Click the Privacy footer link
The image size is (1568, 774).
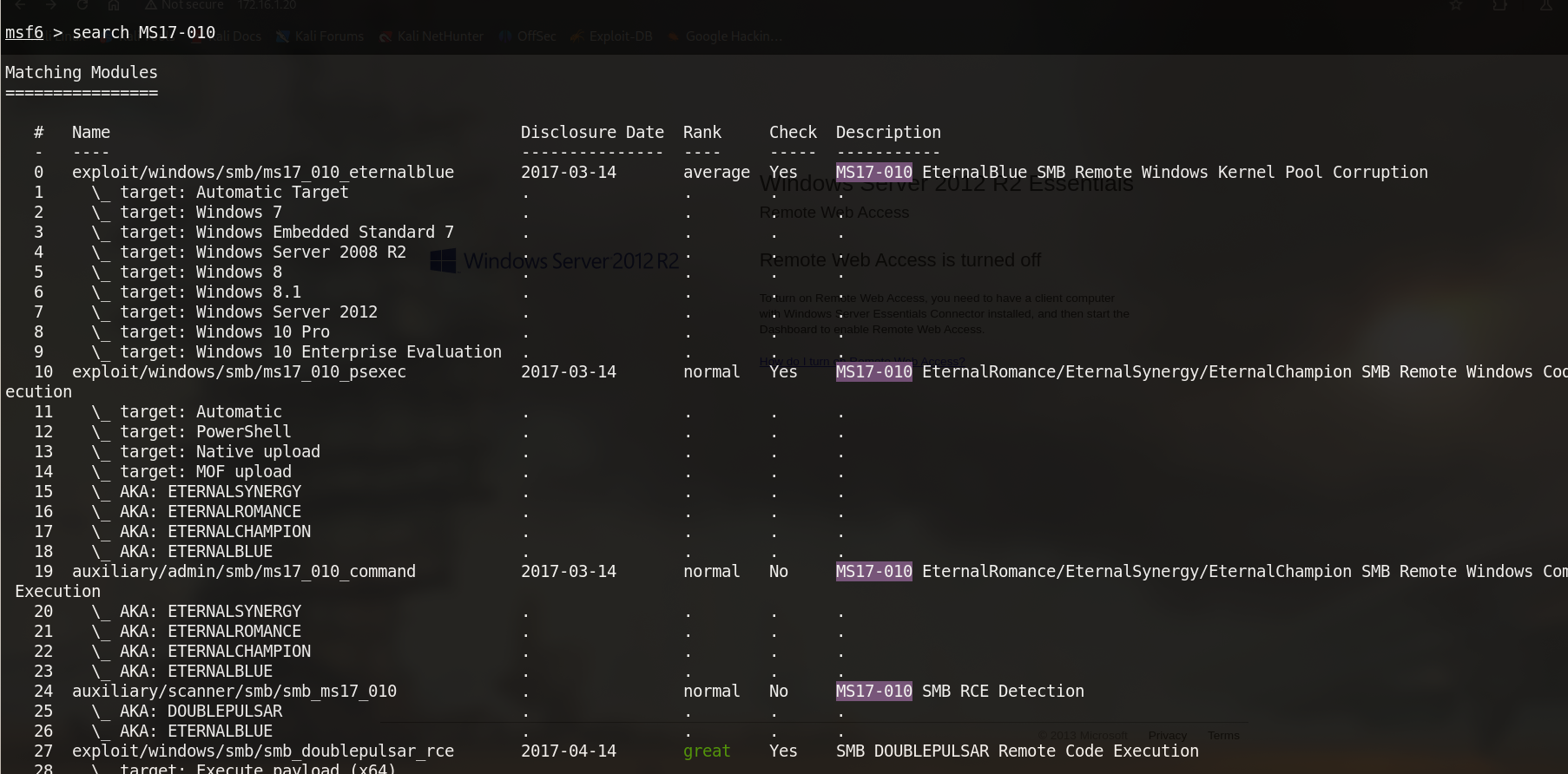tap(1167, 736)
